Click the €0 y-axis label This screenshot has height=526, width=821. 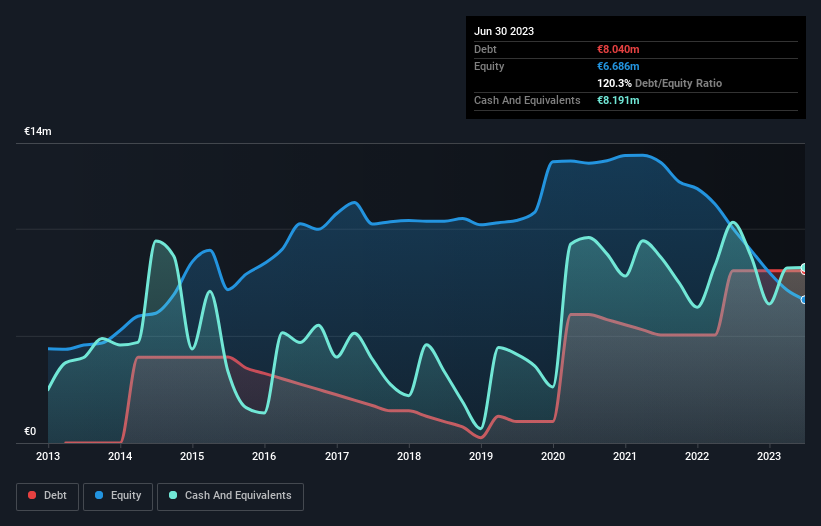[30, 431]
